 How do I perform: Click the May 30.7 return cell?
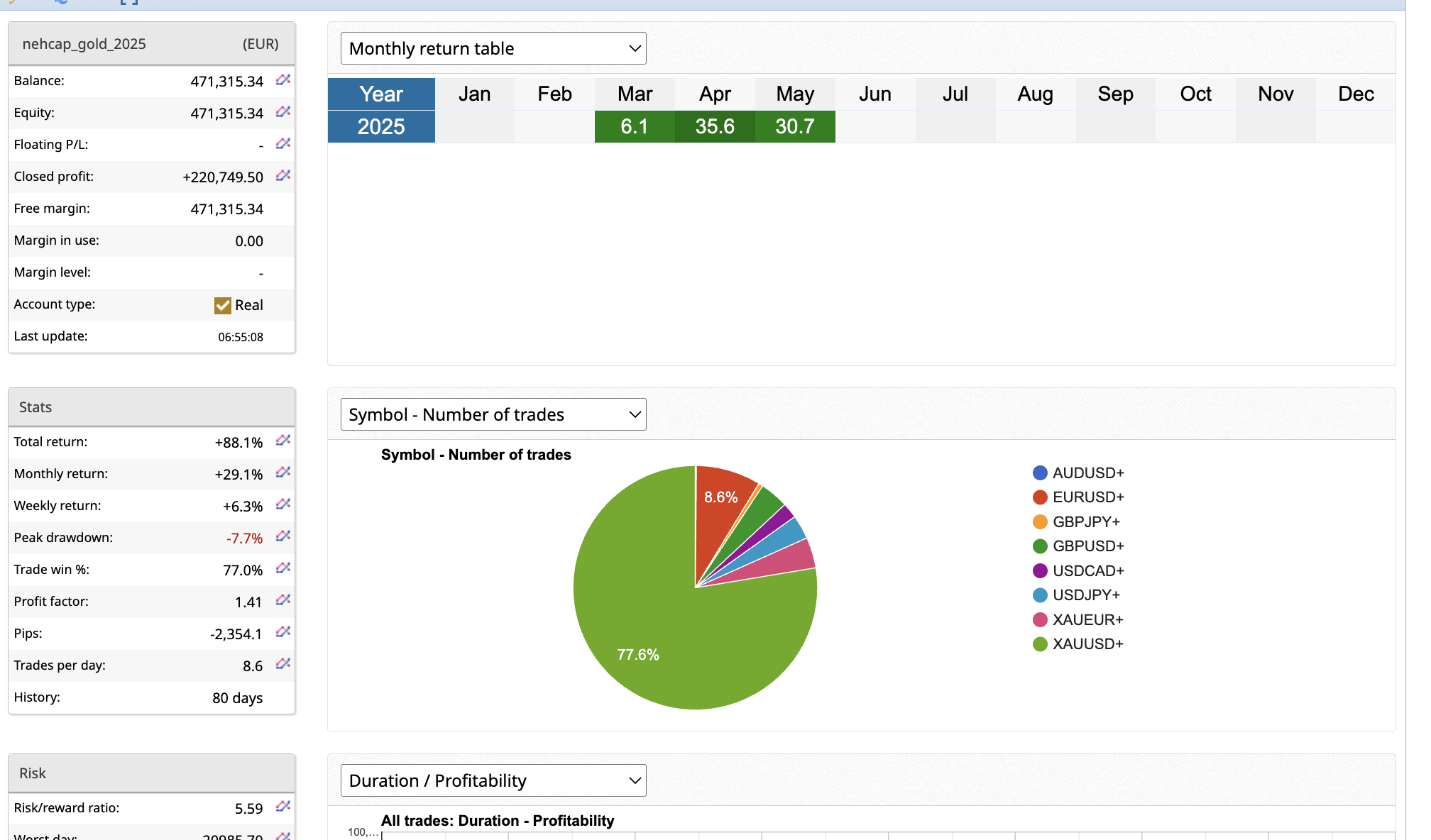click(x=794, y=126)
